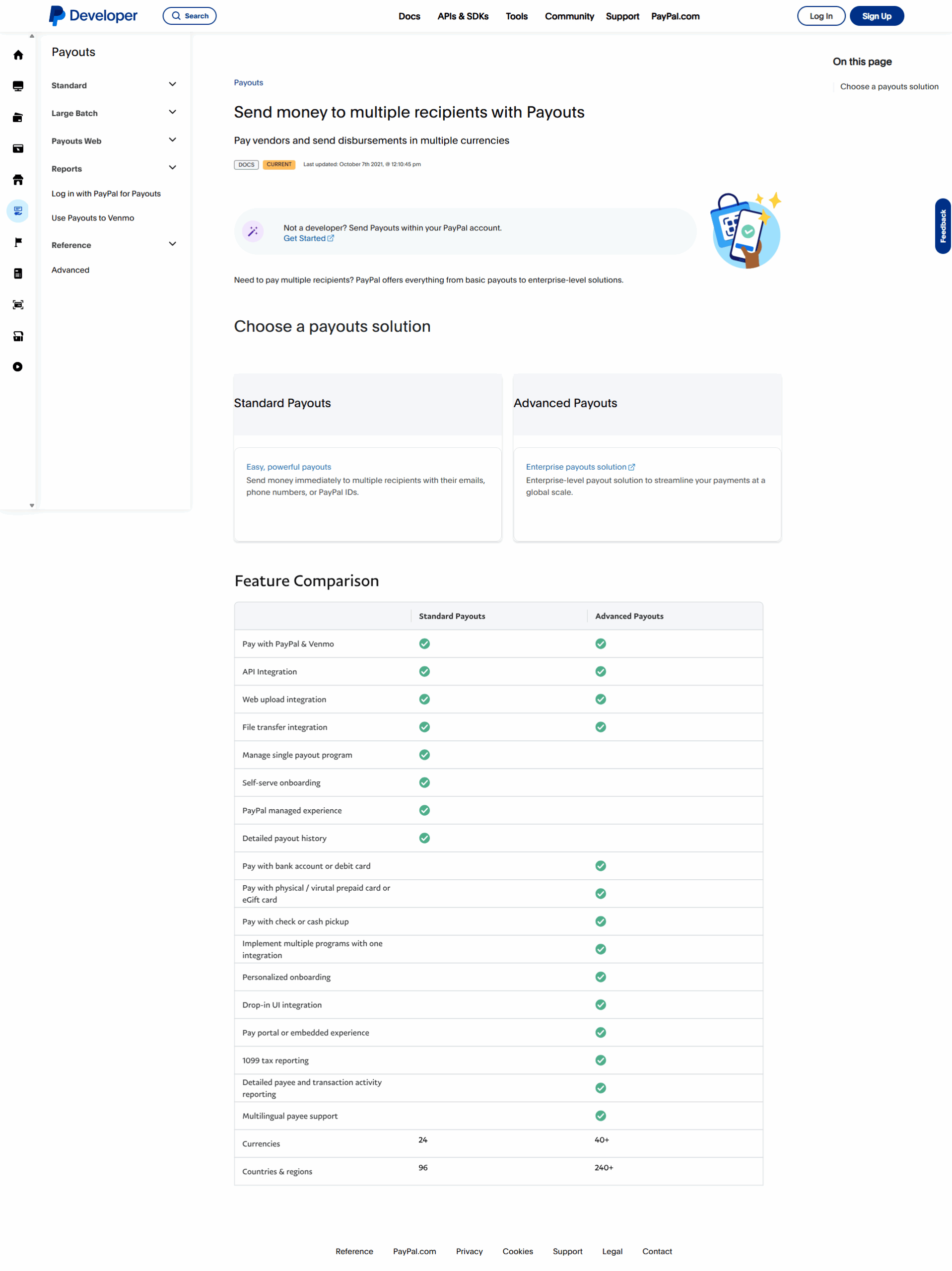
Task: Click the Currencies '40+' table value
Action: (x=602, y=1139)
